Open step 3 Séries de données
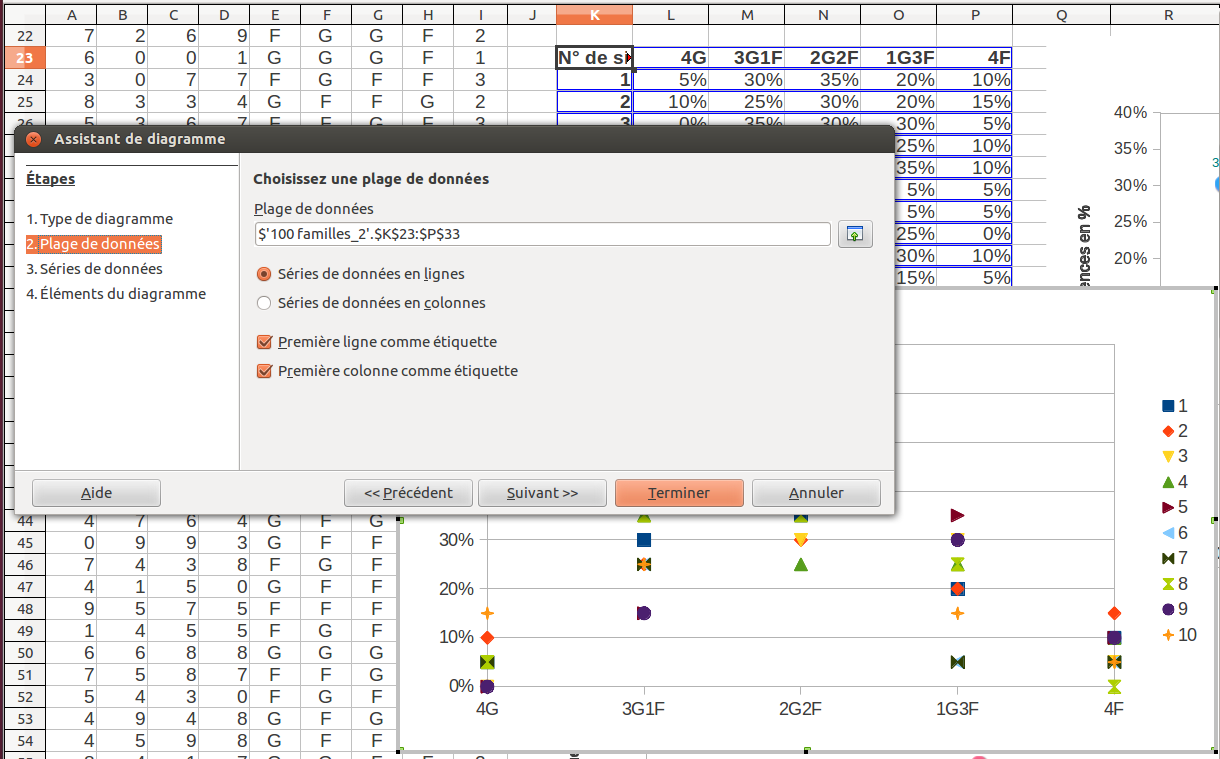Image resolution: width=1220 pixels, height=759 pixels. point(94,269)
